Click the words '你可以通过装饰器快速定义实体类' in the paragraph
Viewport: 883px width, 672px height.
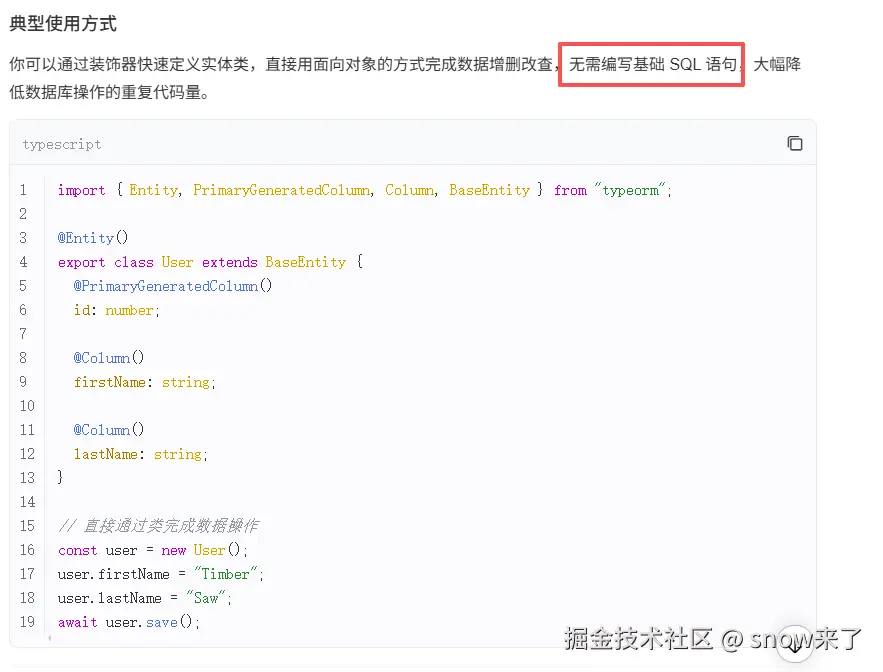[x=129, y=64]
